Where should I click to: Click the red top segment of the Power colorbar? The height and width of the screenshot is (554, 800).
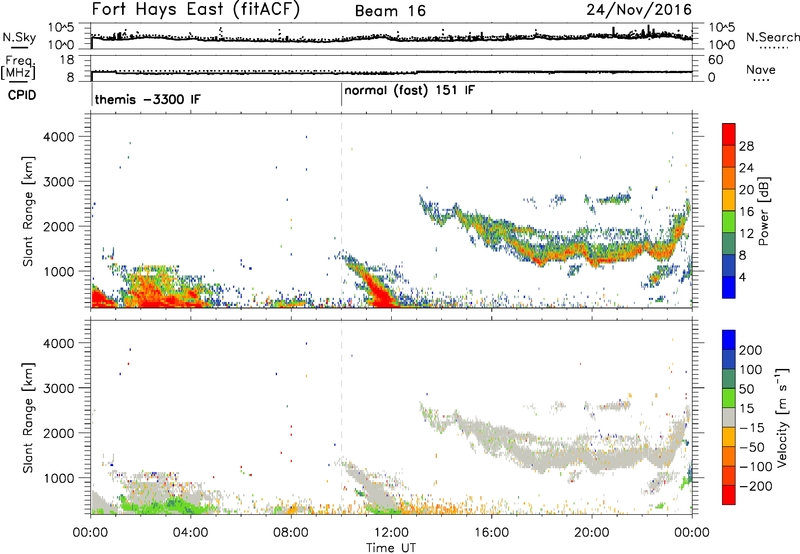pos(729,134)
